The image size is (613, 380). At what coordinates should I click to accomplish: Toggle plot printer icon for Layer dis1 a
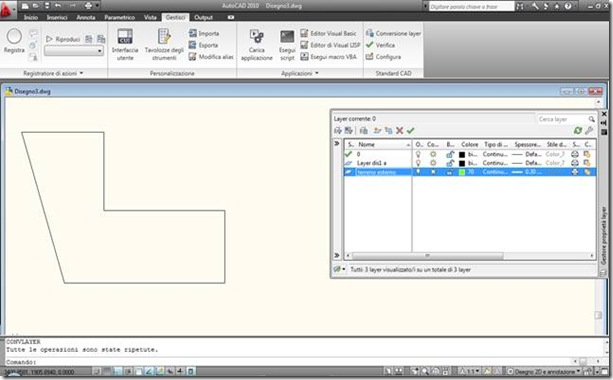[x=575, y=163]
